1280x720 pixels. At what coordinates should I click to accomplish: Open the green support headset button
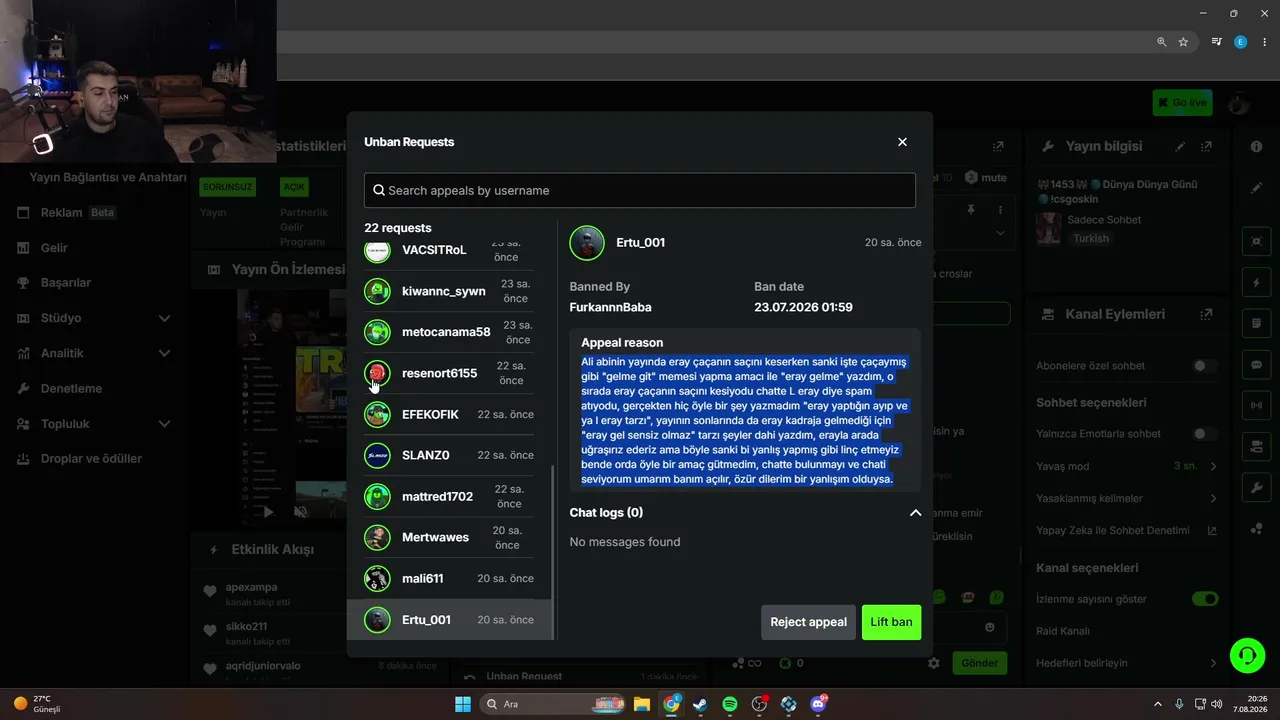click(x=1247, y=656)
